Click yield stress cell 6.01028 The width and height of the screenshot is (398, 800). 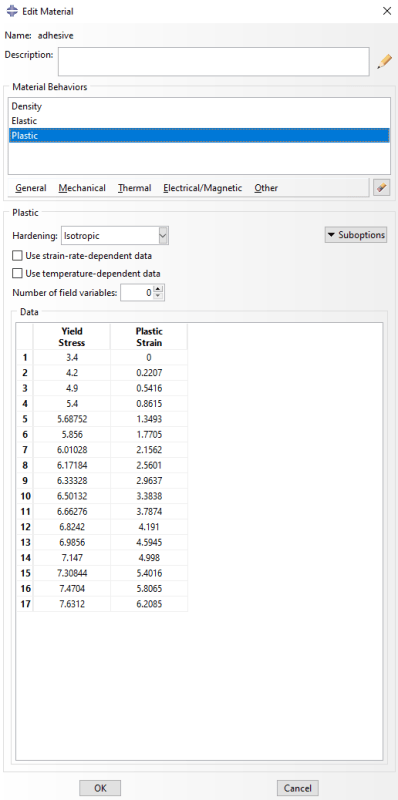71,450
